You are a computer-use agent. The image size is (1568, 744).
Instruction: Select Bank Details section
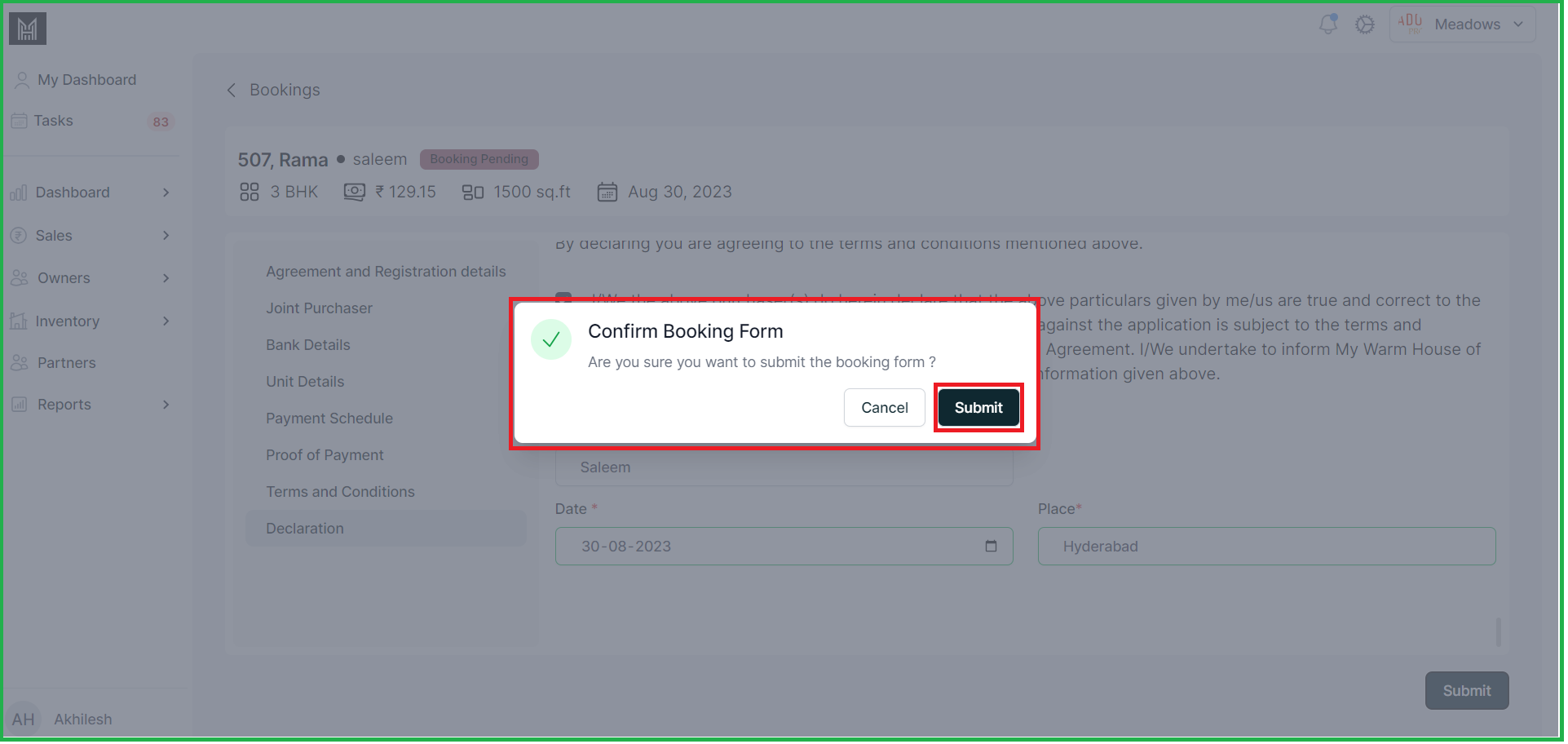[386, 345]
